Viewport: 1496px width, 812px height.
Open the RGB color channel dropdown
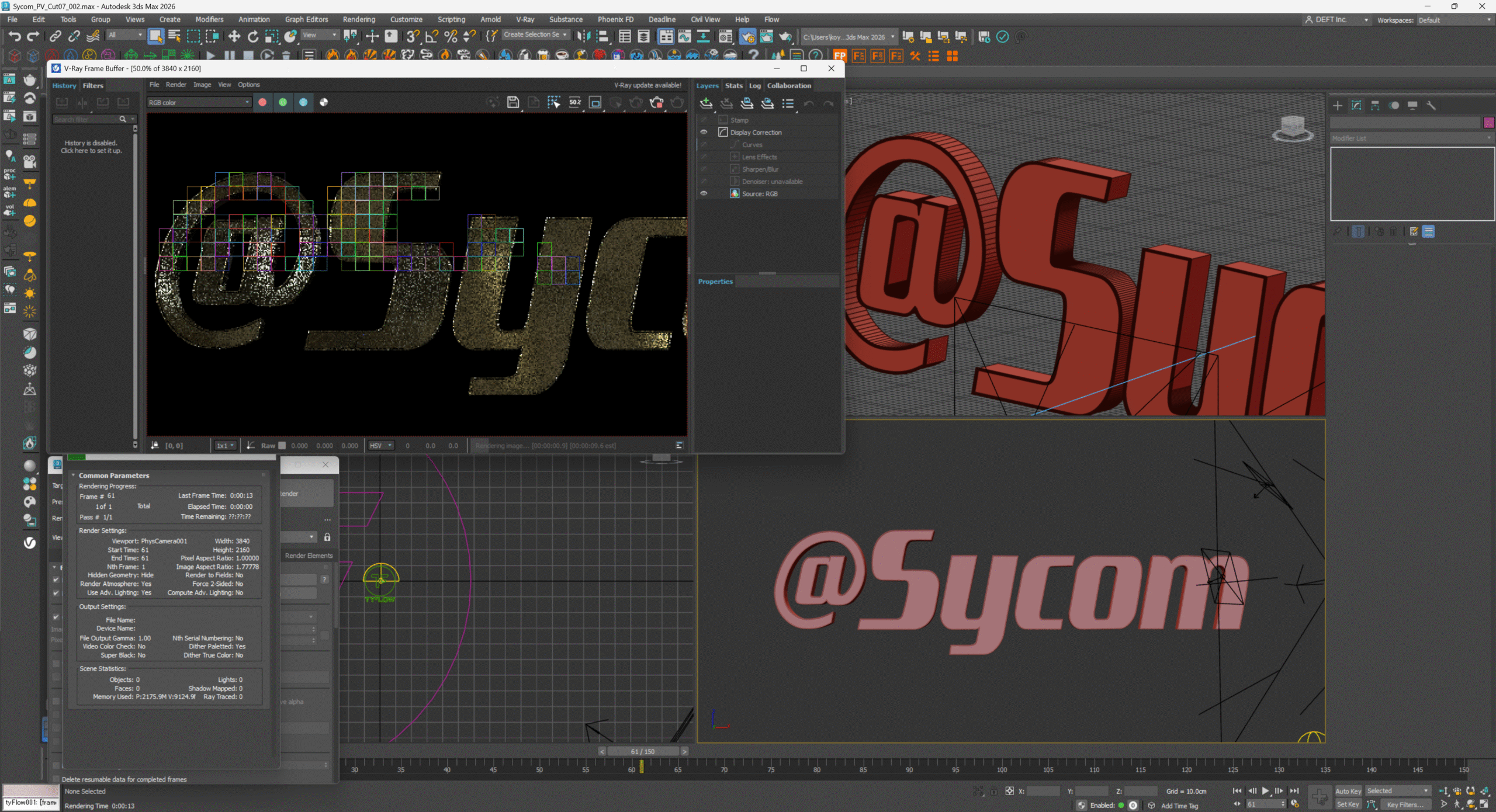coord(199,102)
